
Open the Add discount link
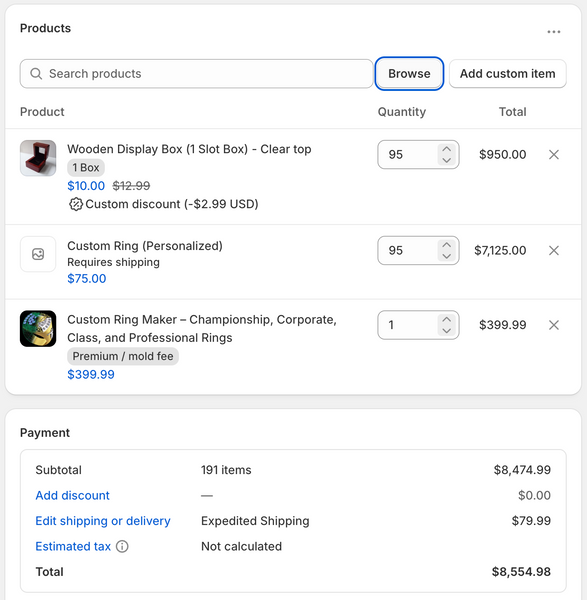coord(72,495)
